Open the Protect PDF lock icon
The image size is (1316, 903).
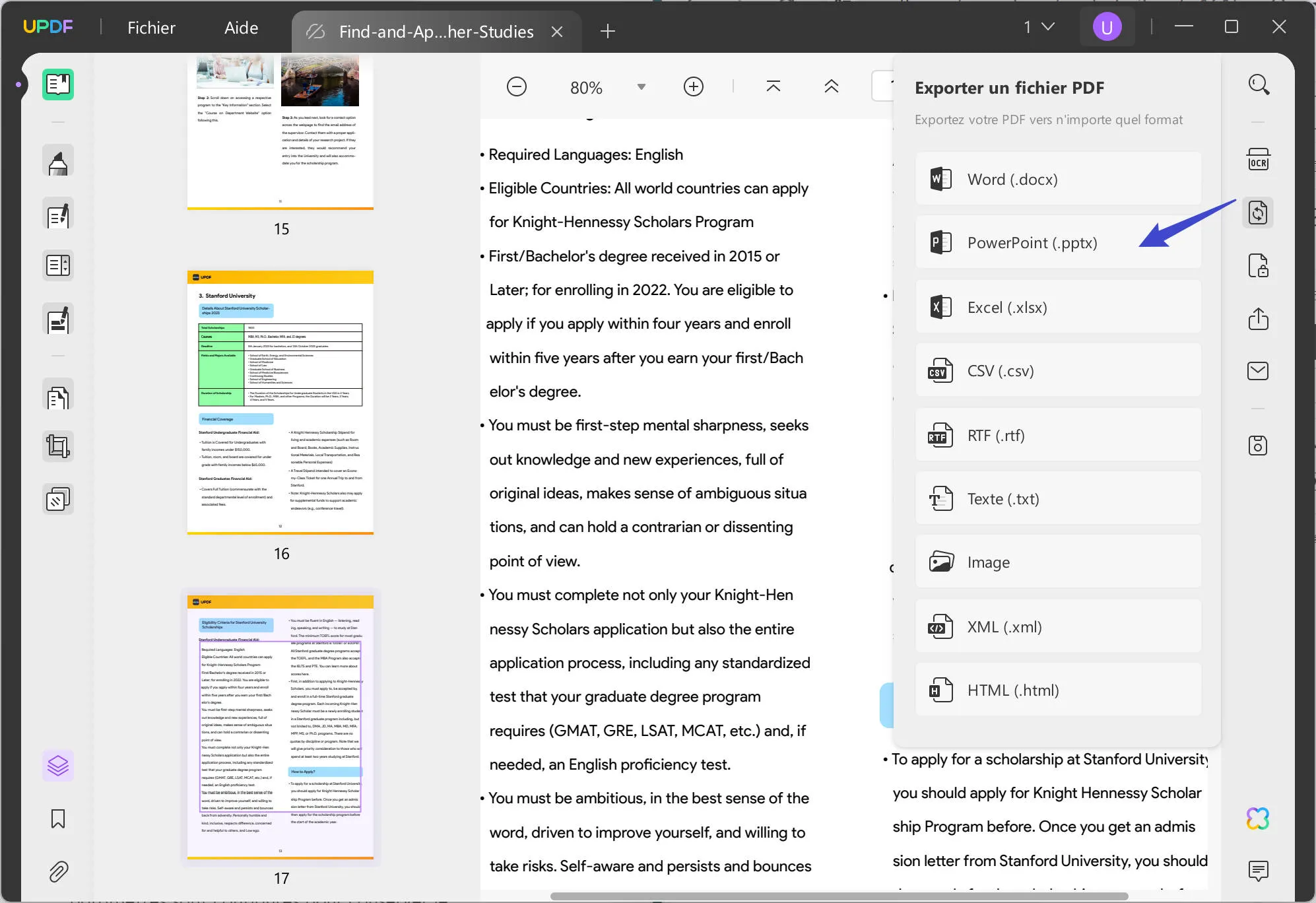point(1258,266)
